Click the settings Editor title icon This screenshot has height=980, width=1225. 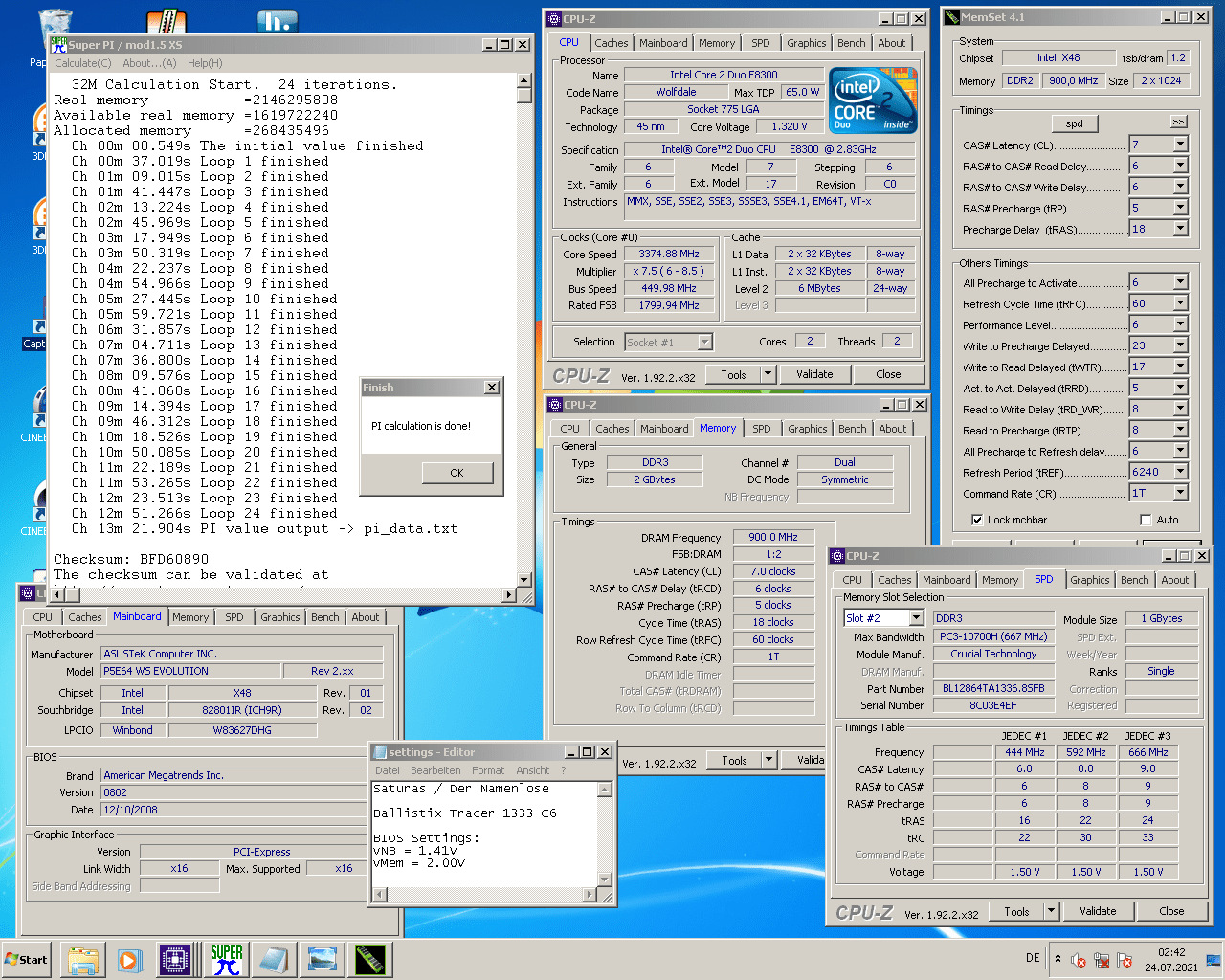click(380, 752)
